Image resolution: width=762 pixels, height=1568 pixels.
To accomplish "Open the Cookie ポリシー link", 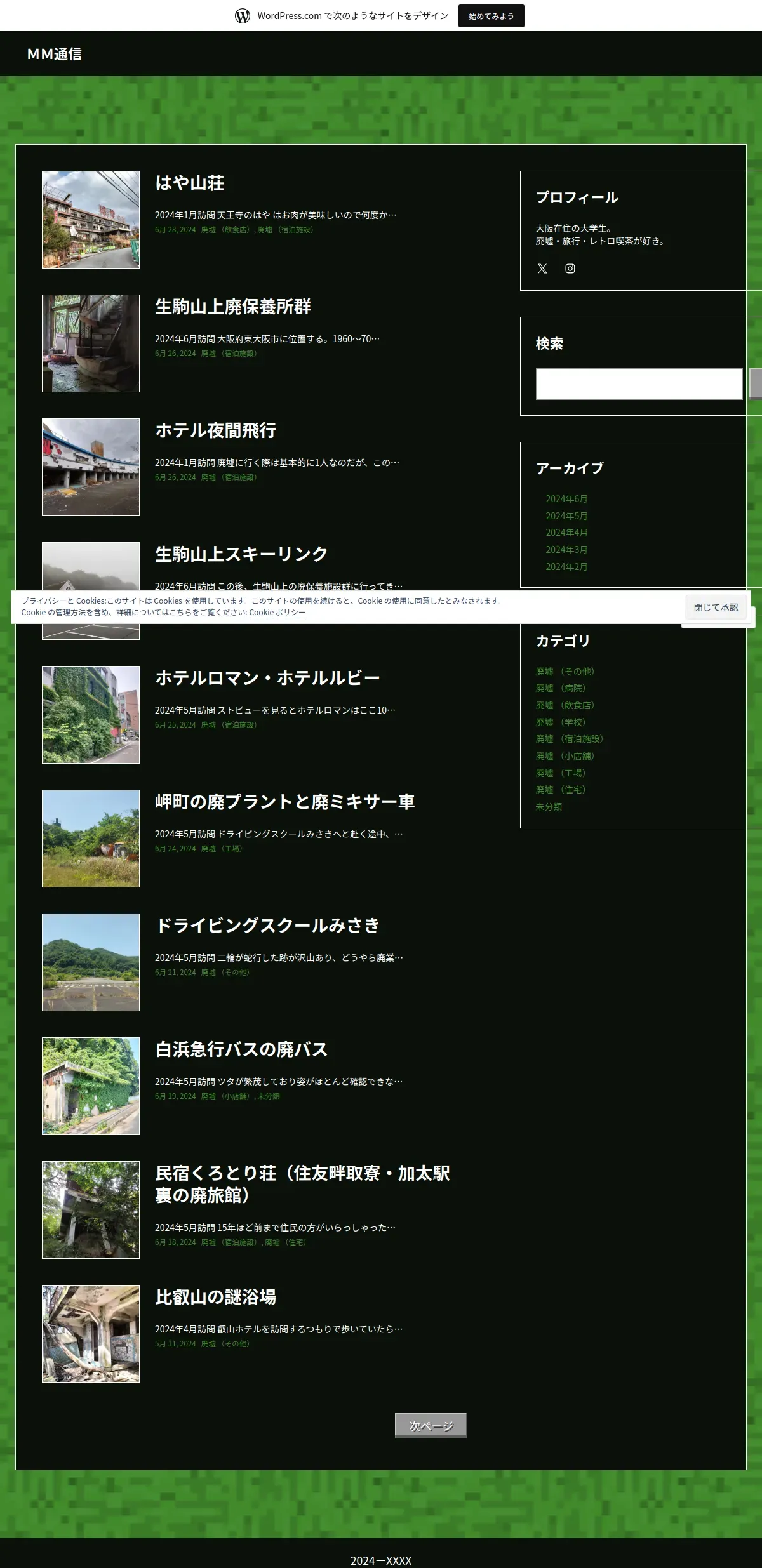I will 277,613.
